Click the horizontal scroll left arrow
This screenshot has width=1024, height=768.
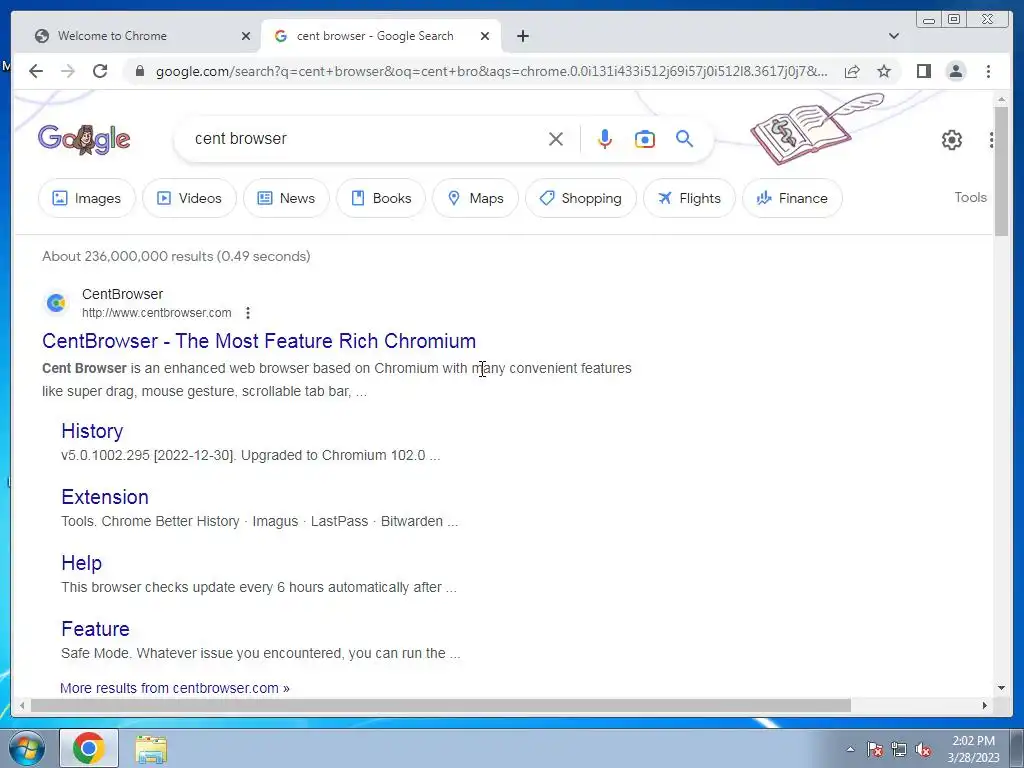pos(22,705)
